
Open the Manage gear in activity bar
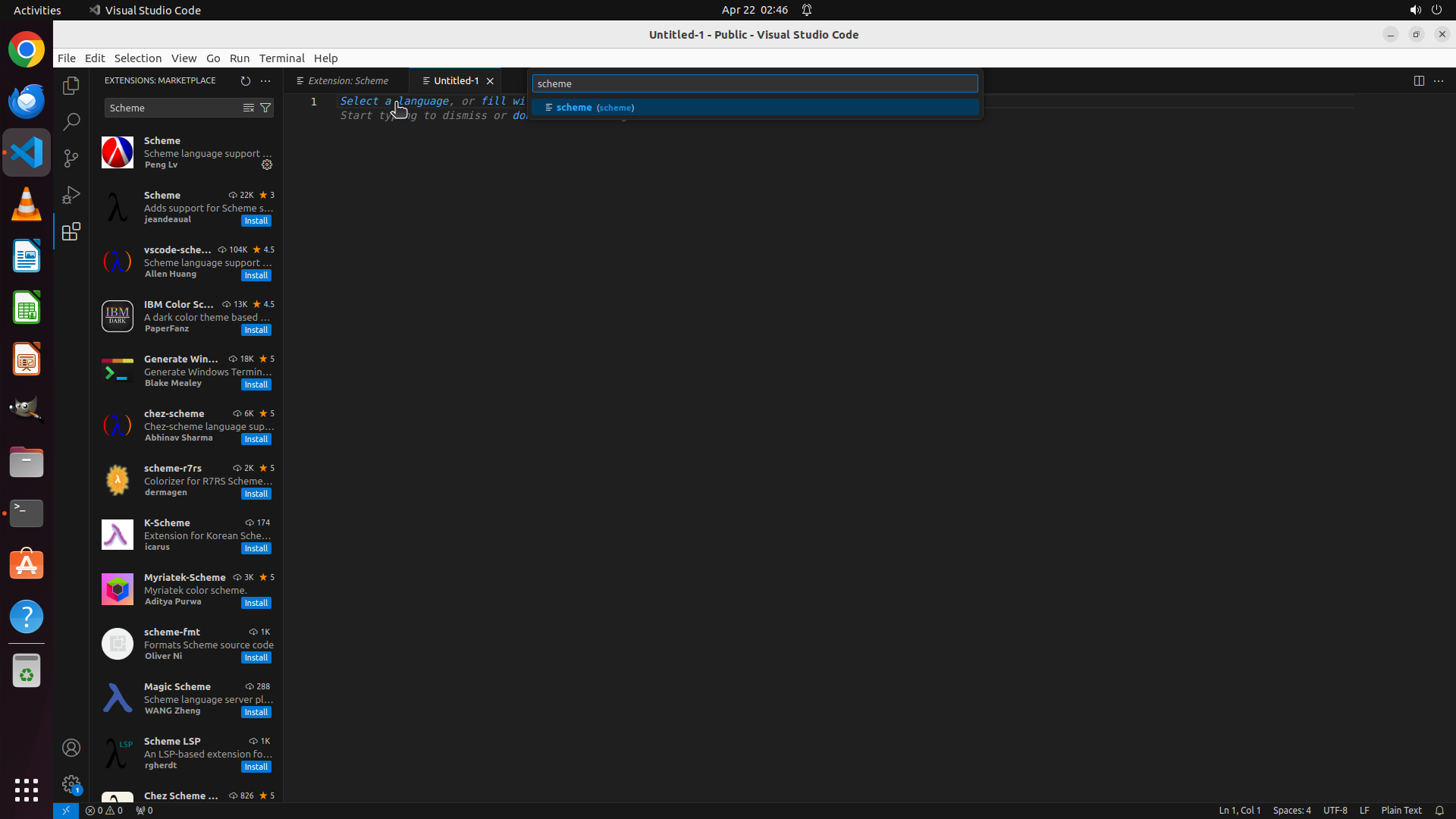(71, 783)
